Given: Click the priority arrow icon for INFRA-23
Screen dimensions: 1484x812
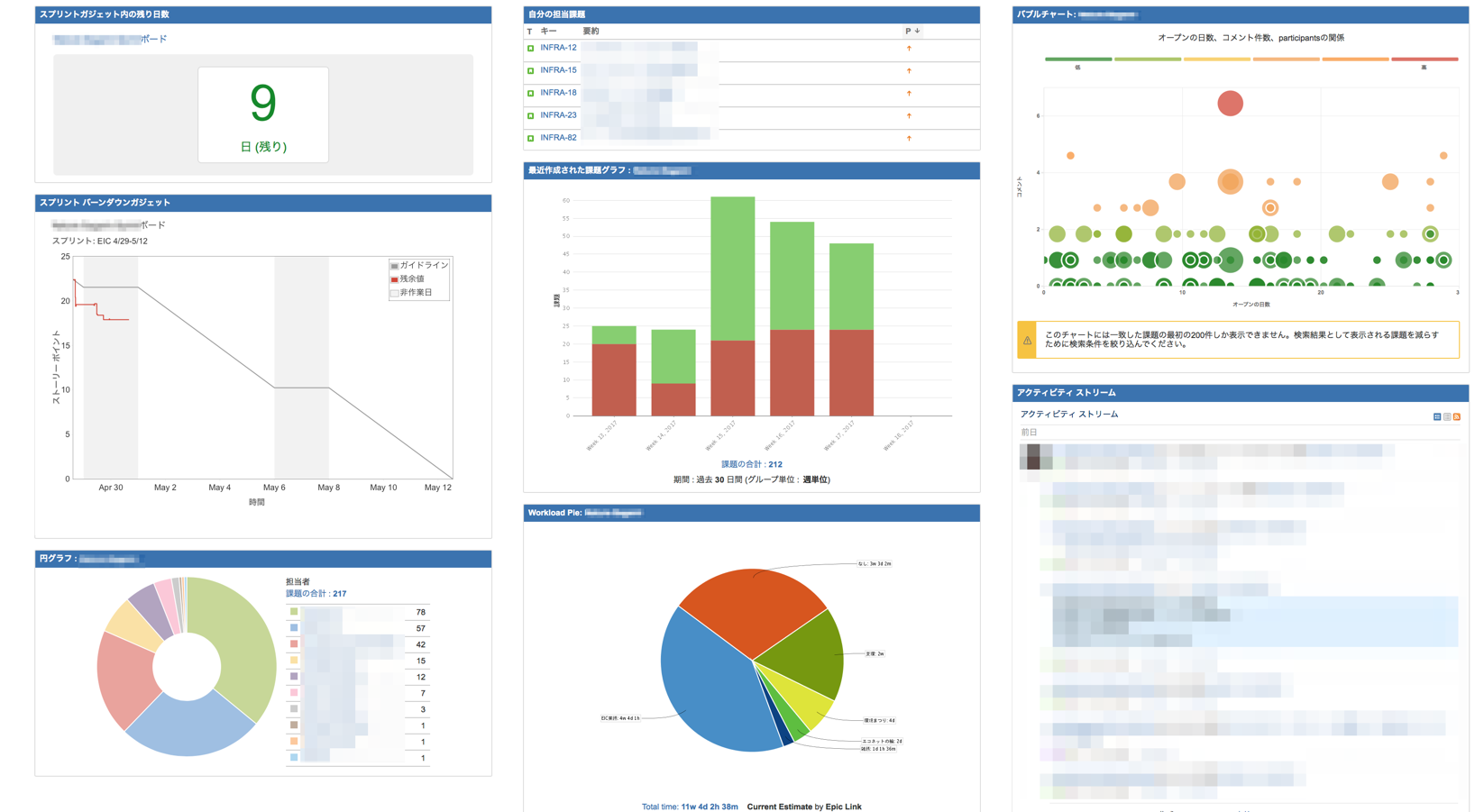Looking at the screenshot, I should 909,116.
